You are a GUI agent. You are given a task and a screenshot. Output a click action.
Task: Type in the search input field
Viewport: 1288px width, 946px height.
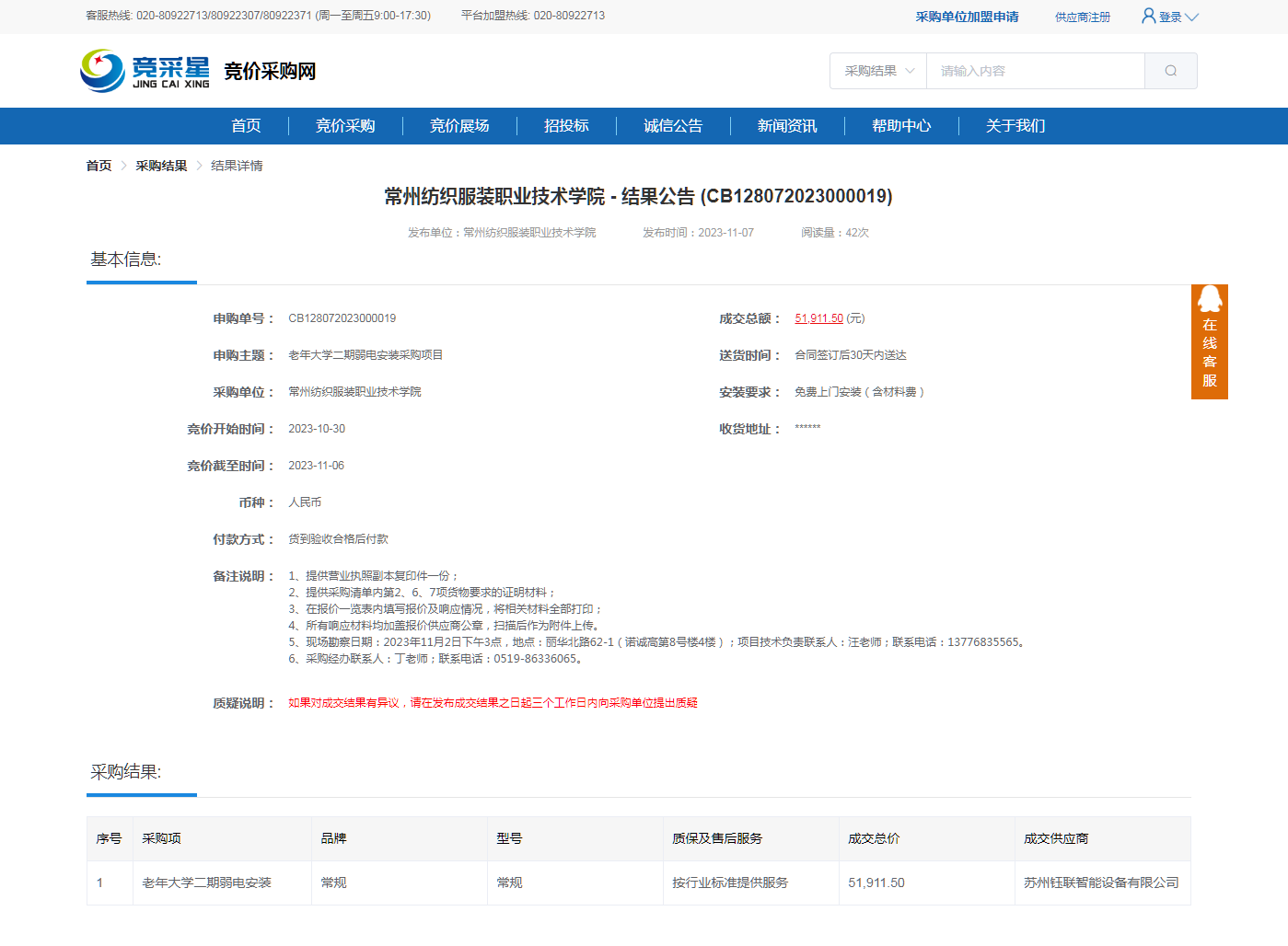click(1035, 71)
